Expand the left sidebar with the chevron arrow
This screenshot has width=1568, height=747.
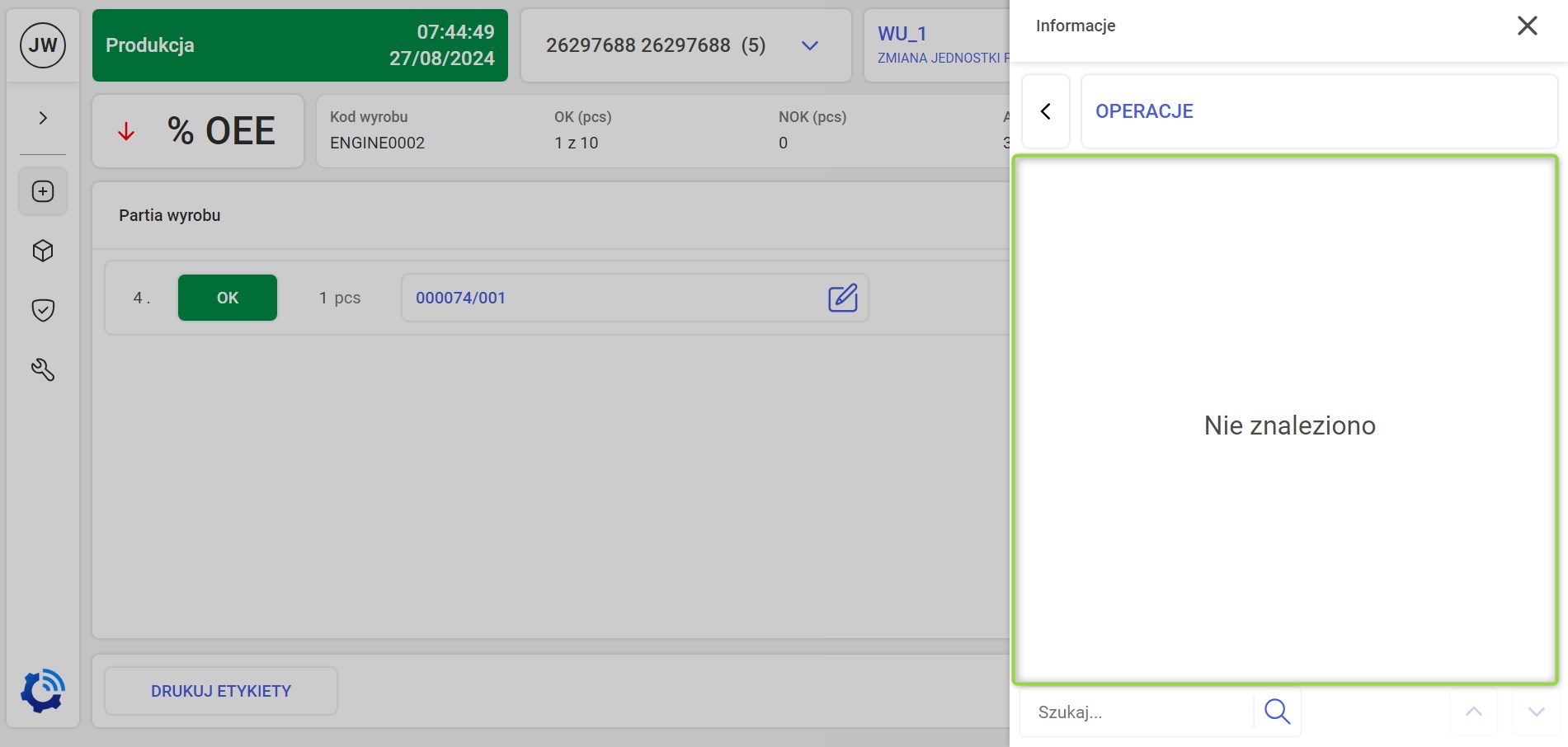(x=43, y=118)
